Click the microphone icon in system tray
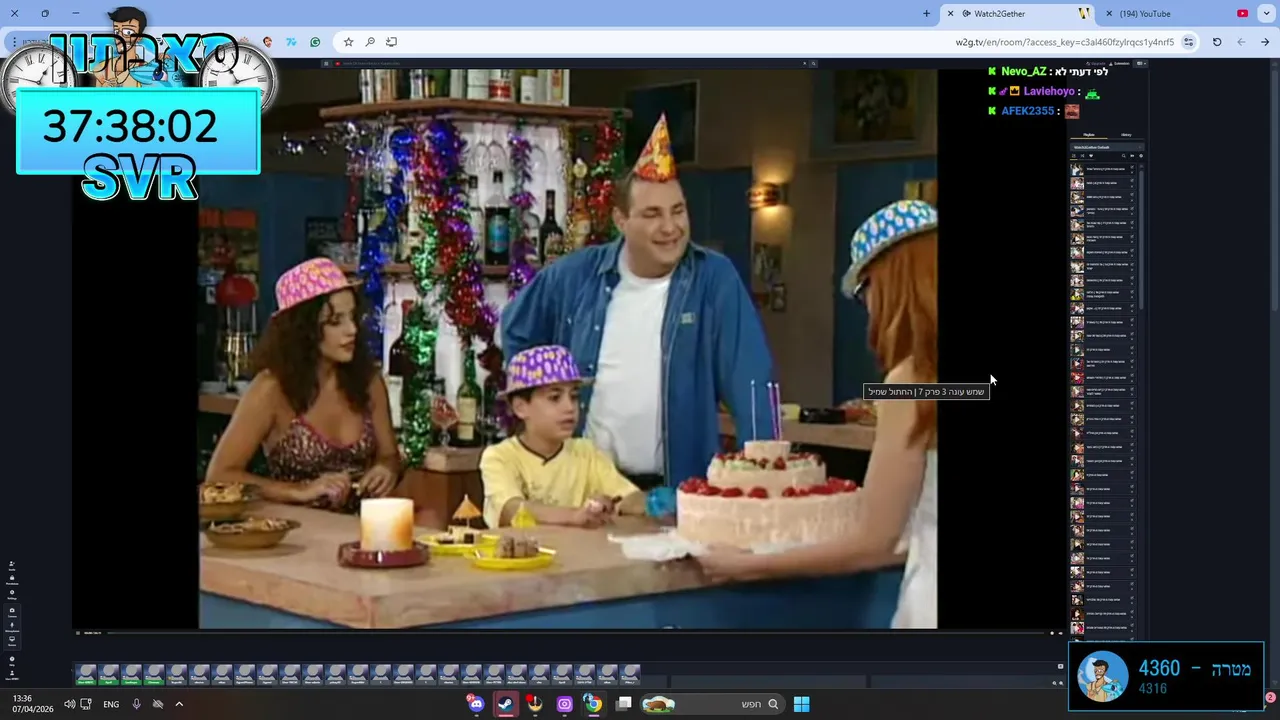The image size is (1280, 720). pos(137,704)
